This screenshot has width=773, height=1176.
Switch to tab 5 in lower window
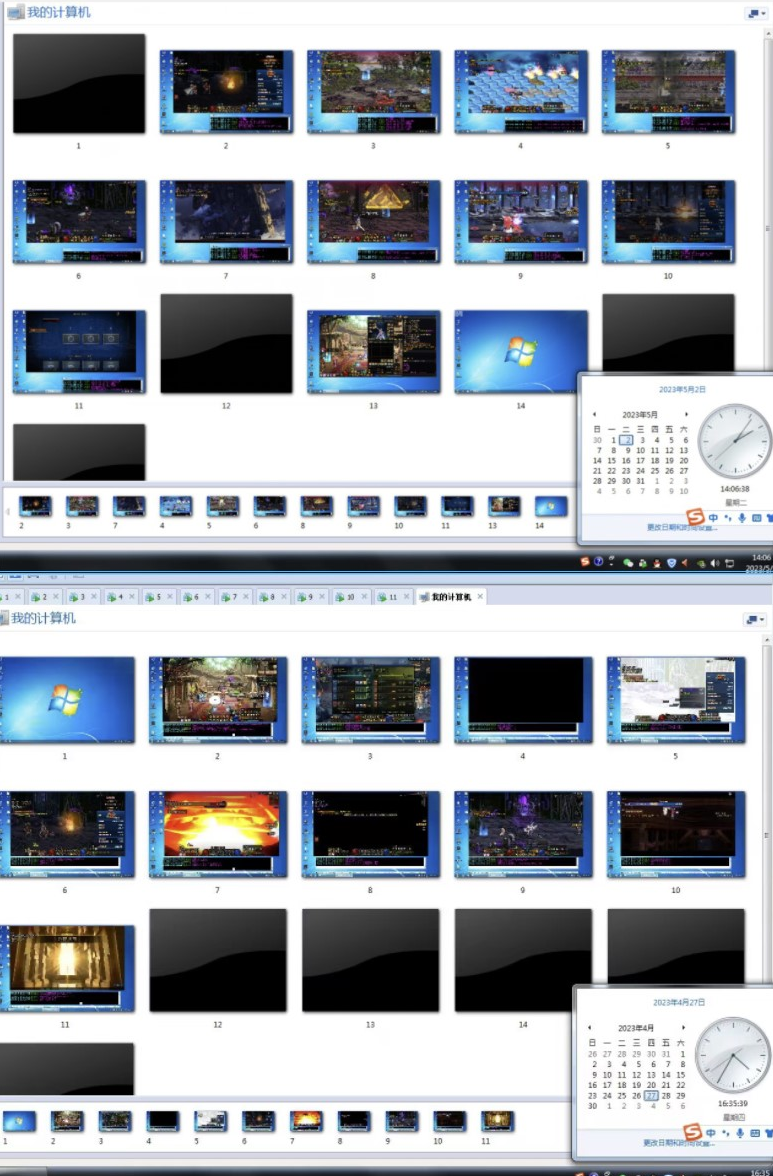click(x=158, y=597)
